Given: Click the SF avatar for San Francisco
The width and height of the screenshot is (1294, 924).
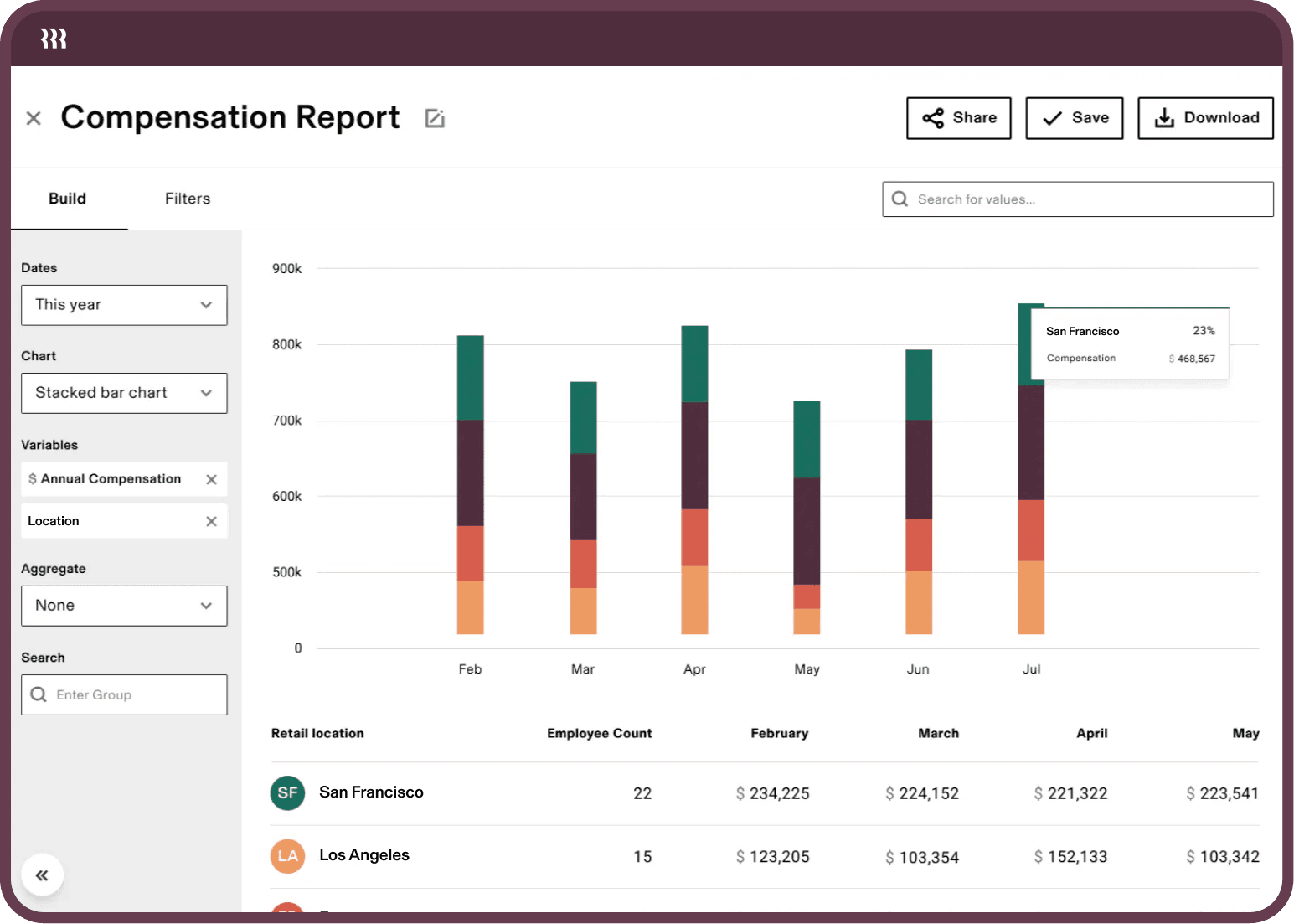Looking at the screenshot, I should tap(287, 792).
